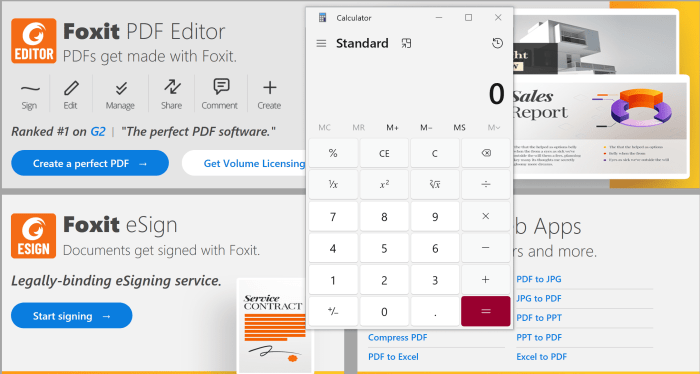Click digit 0 on Calculator
The image size is (700, 374).
[x=384, y=311]
